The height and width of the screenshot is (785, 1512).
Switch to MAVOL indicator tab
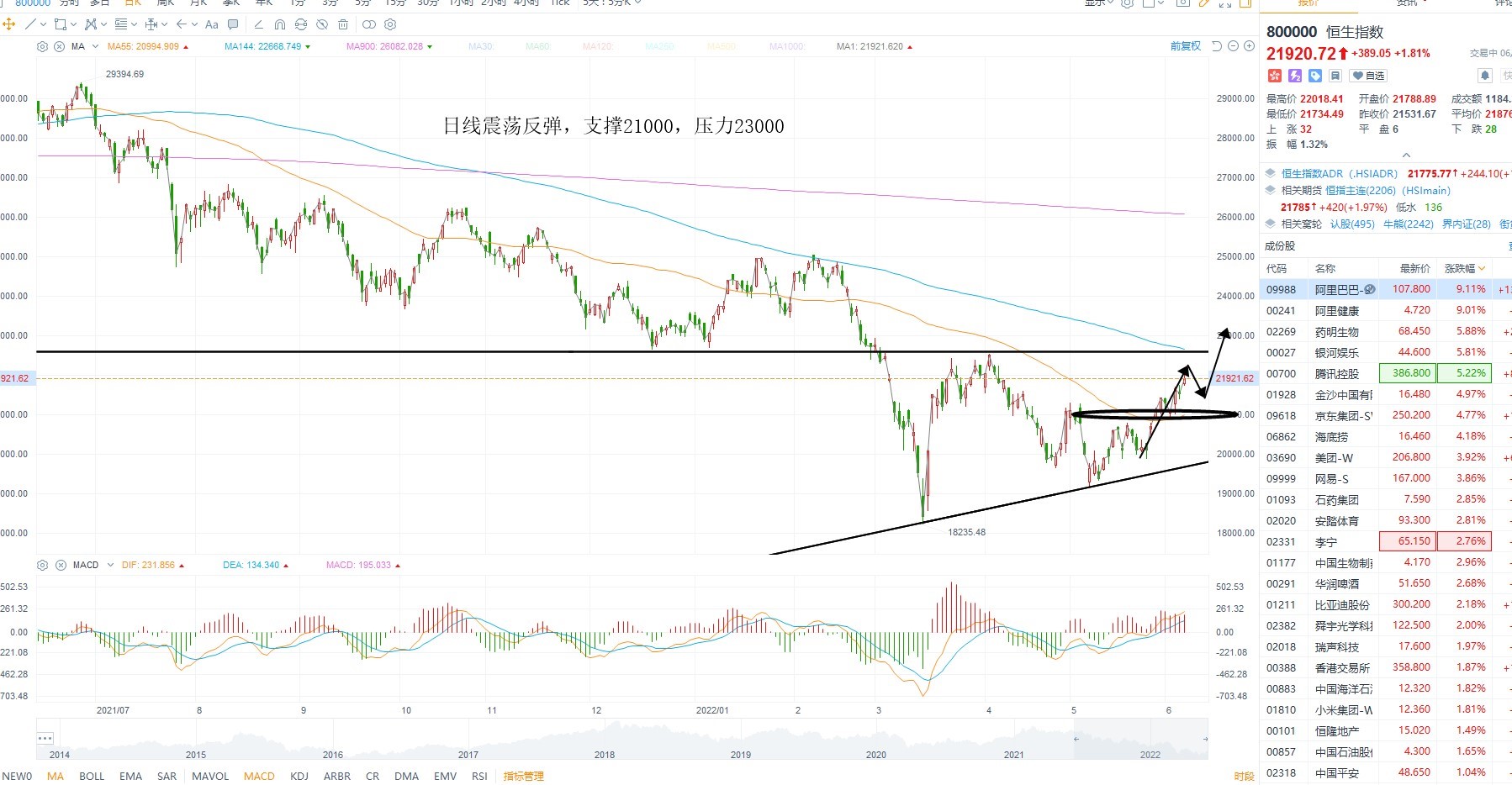point(210,776)
